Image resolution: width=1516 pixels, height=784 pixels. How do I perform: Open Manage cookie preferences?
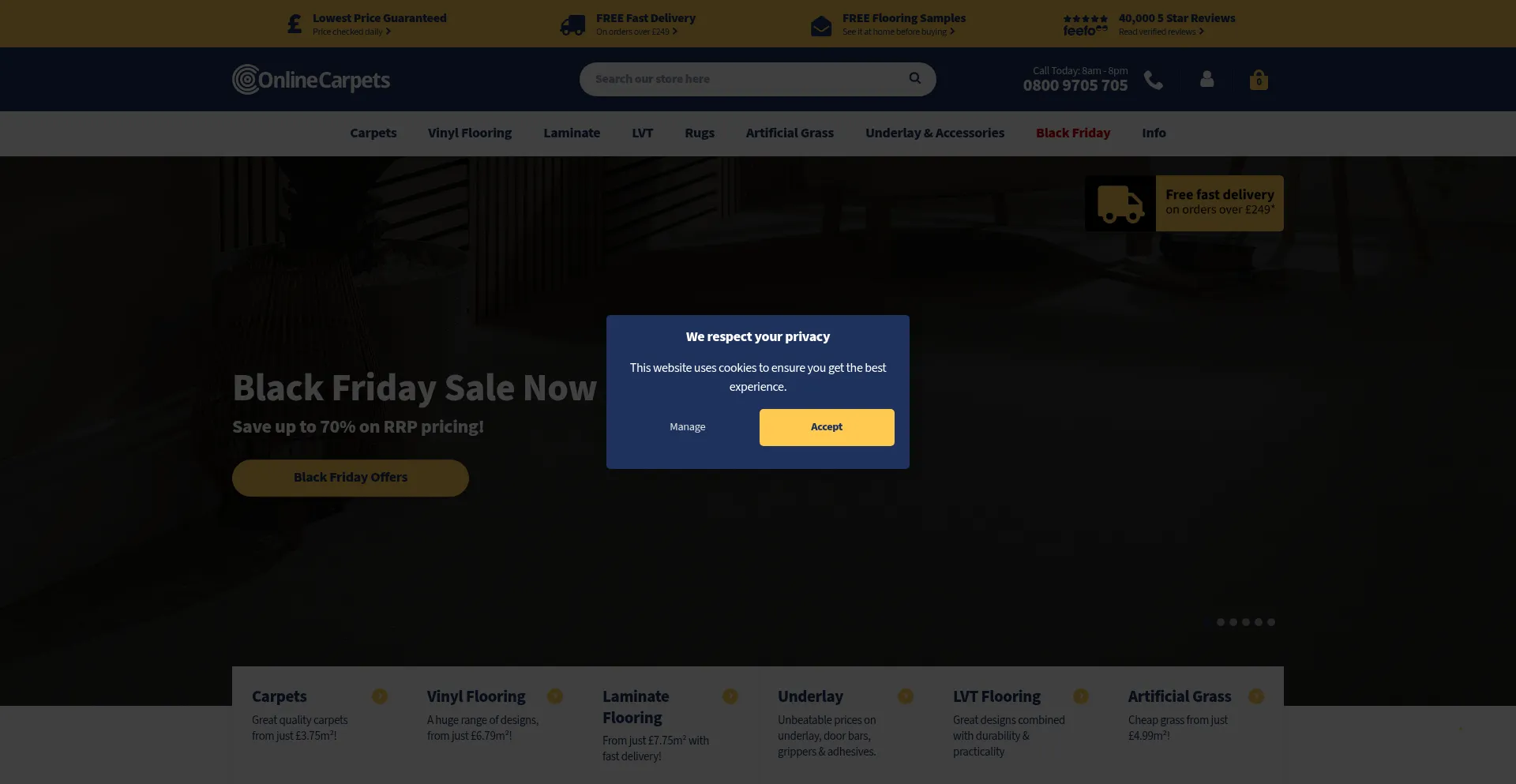[x=688, y=427]
